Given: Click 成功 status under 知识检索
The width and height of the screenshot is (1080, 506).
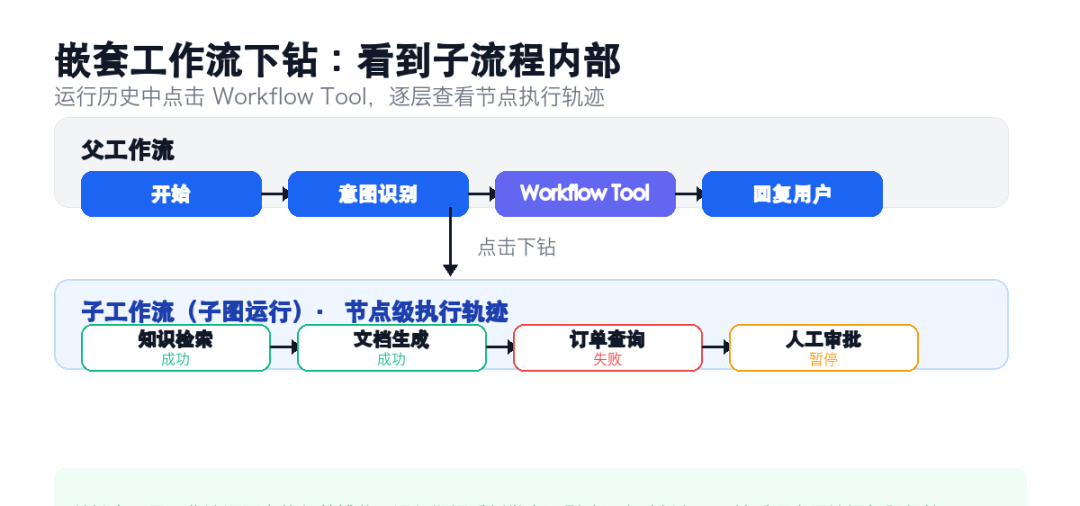Looking at the screenshot, I should pyautogui.click(x=176, y=359).
